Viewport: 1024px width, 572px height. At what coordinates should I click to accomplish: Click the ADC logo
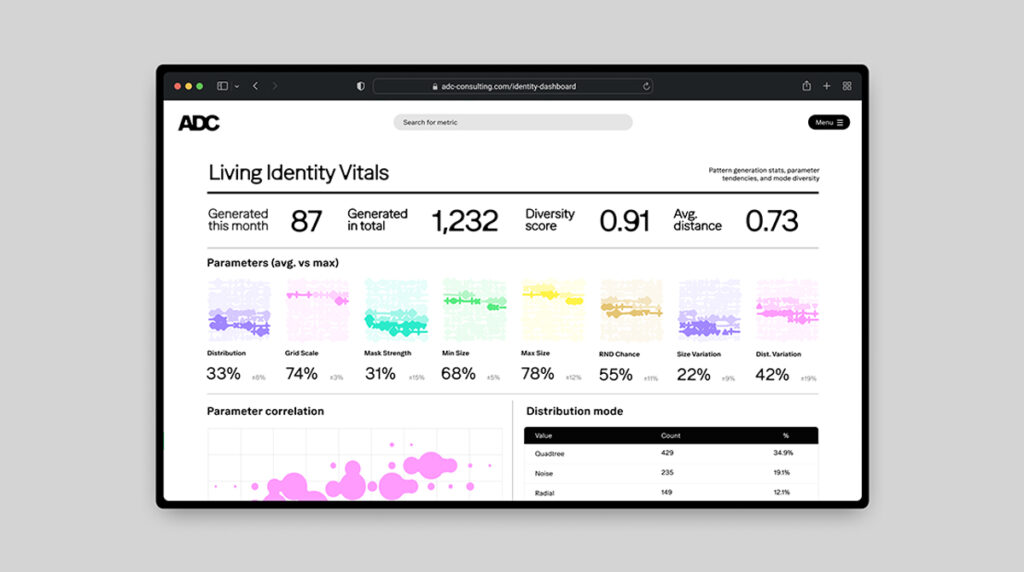tap(199, 123)
